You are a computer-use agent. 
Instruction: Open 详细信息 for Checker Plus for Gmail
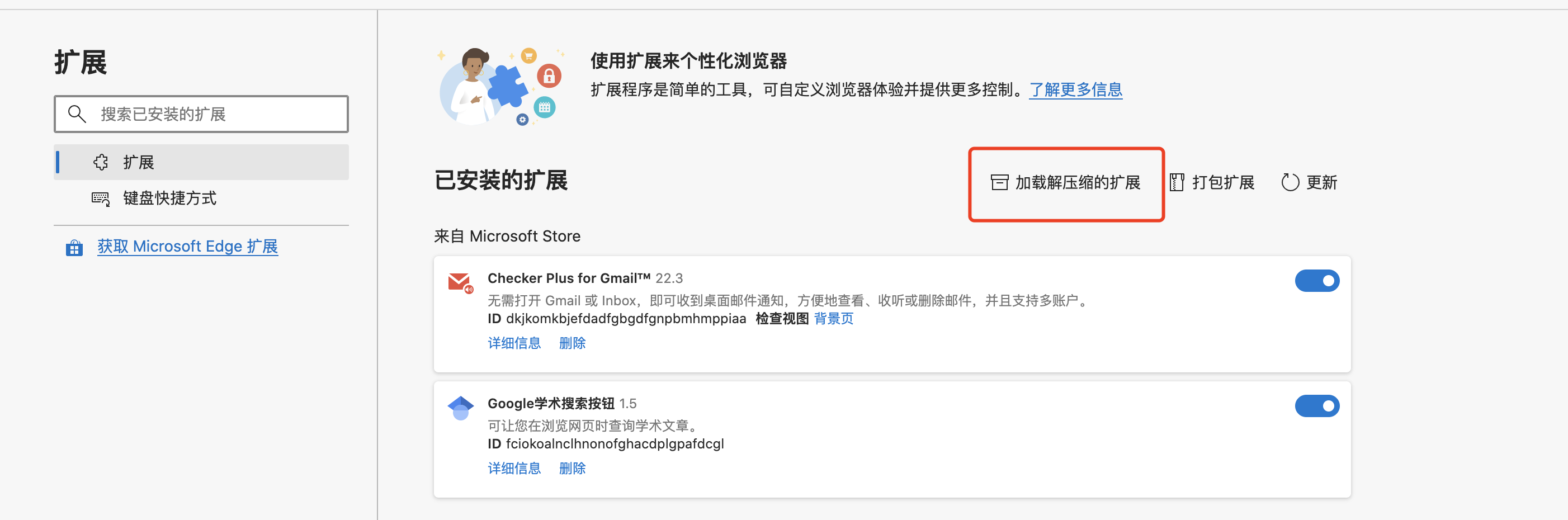coord(514,343)
